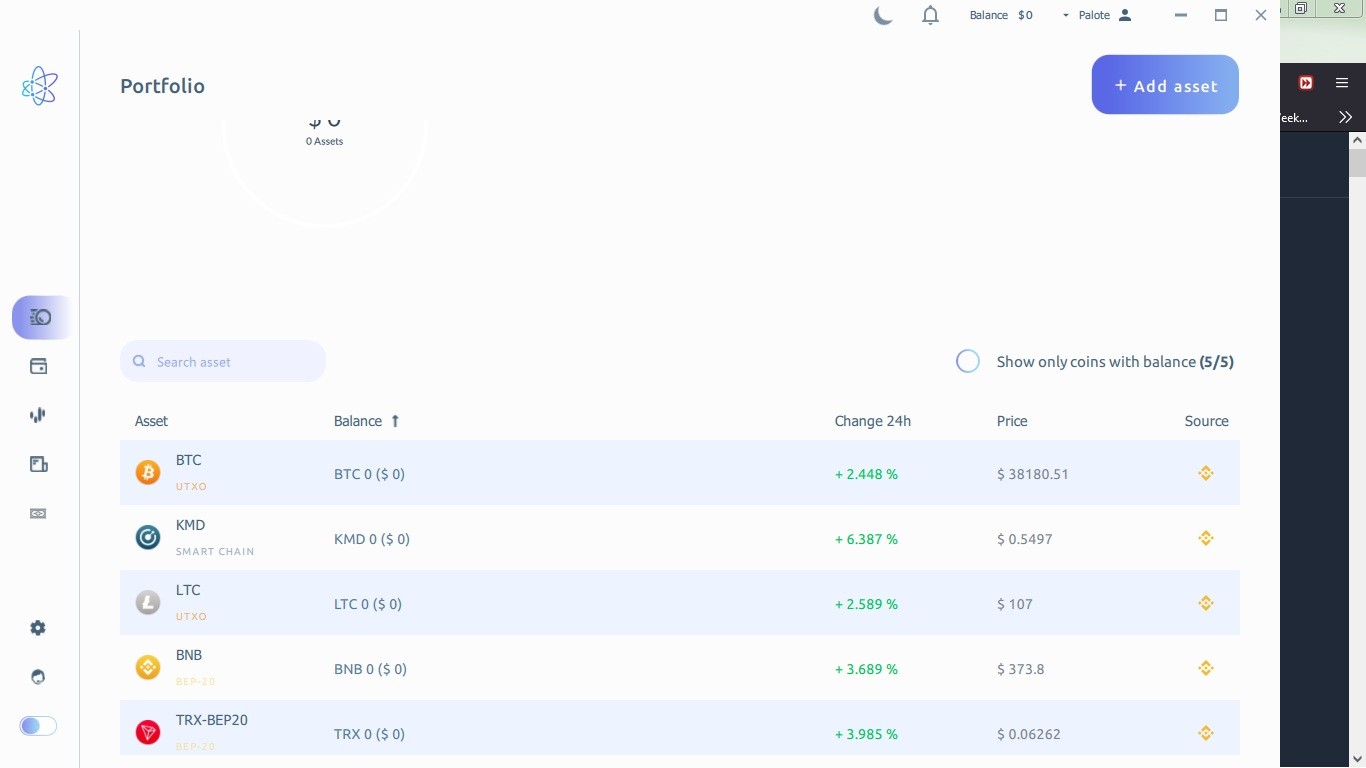The image size is (1366, 768).
Task: Click the LTC coin icon
Action: pos(148,602)
